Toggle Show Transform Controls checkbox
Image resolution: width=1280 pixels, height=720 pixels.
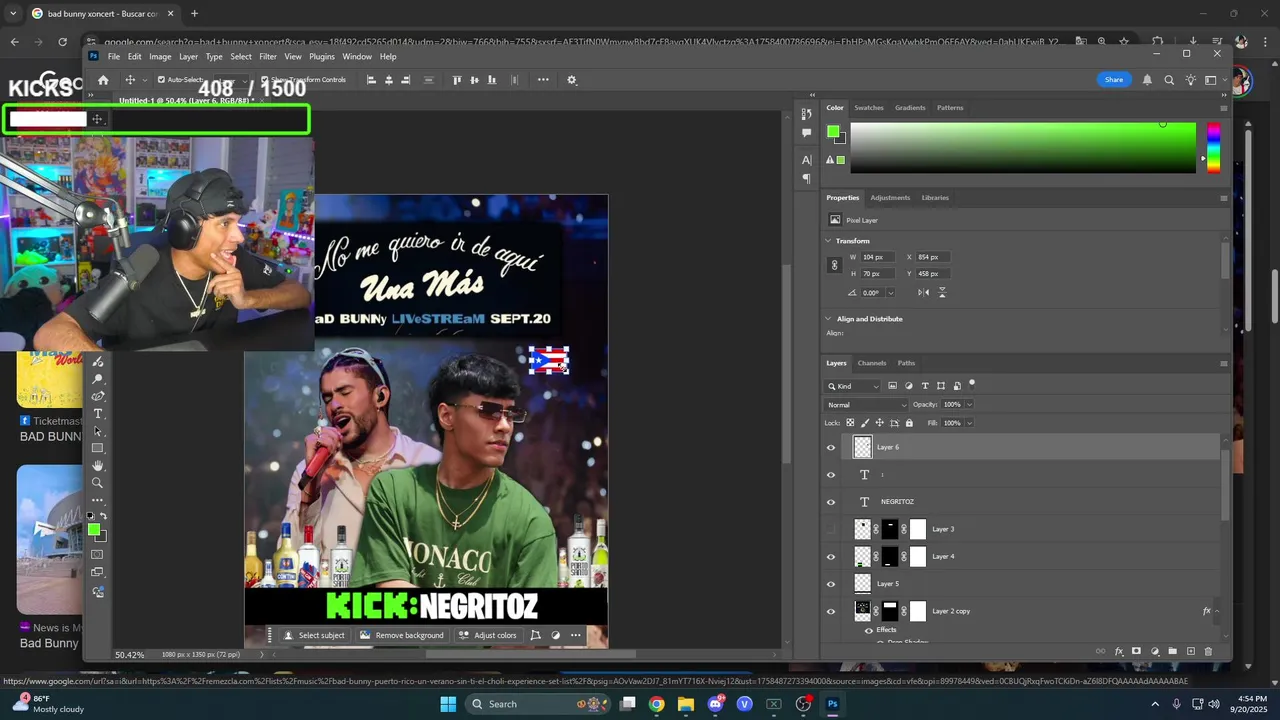click(265, 80)
